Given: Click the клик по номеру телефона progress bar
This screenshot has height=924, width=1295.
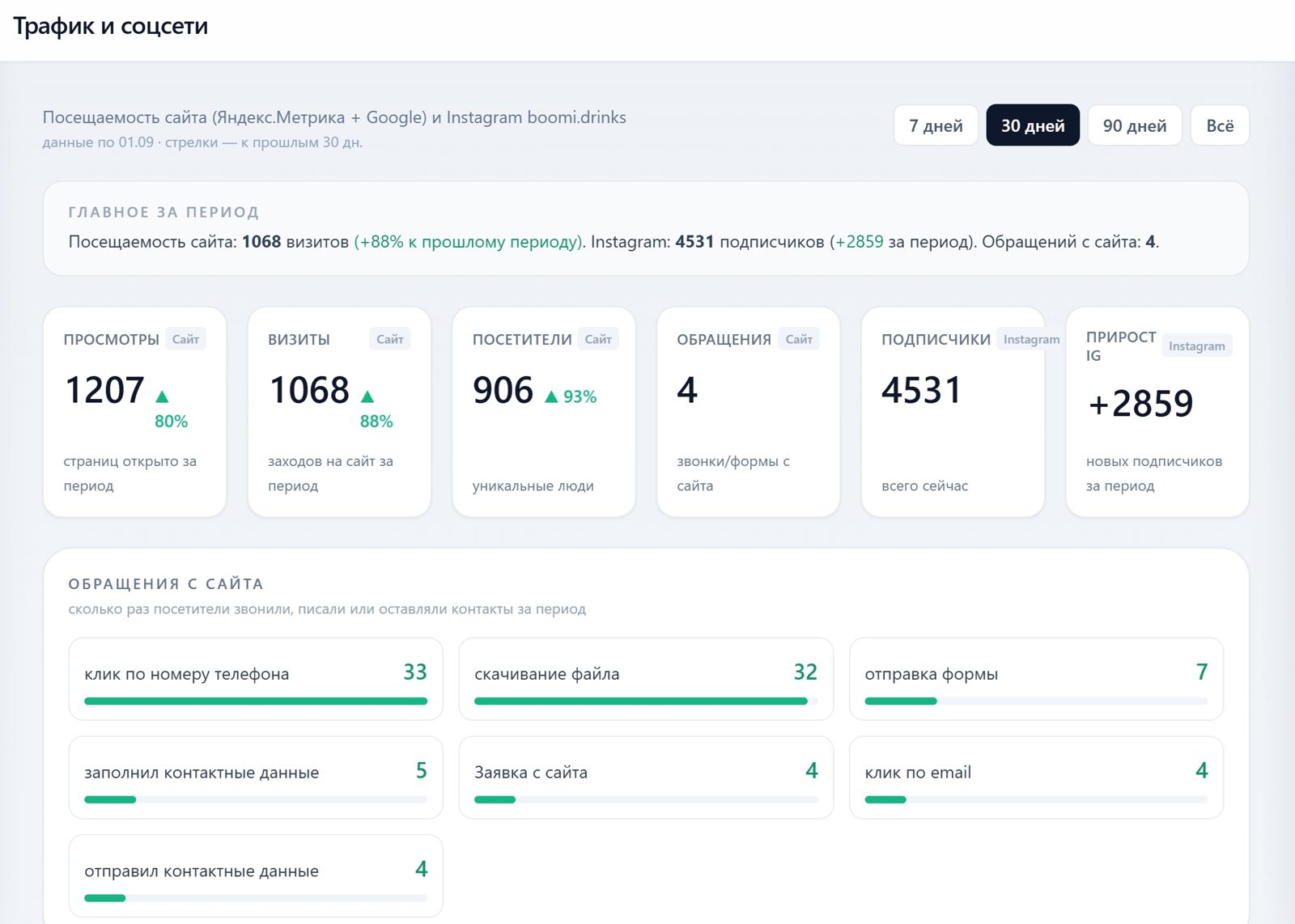Looking at the screenshot, I should pos(256,701).
